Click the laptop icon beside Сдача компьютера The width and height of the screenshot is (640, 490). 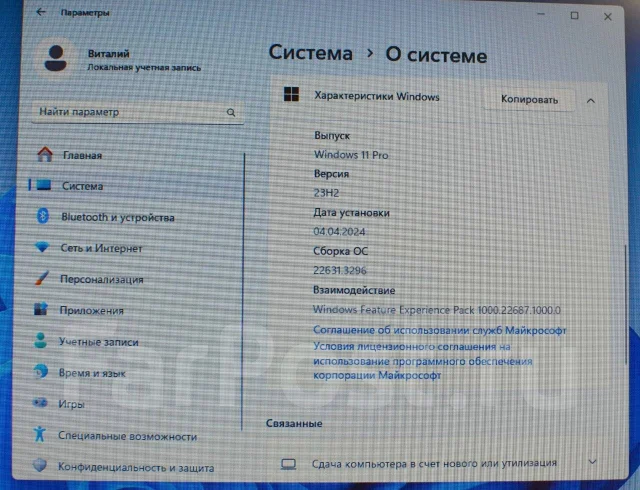coord(289,464)
